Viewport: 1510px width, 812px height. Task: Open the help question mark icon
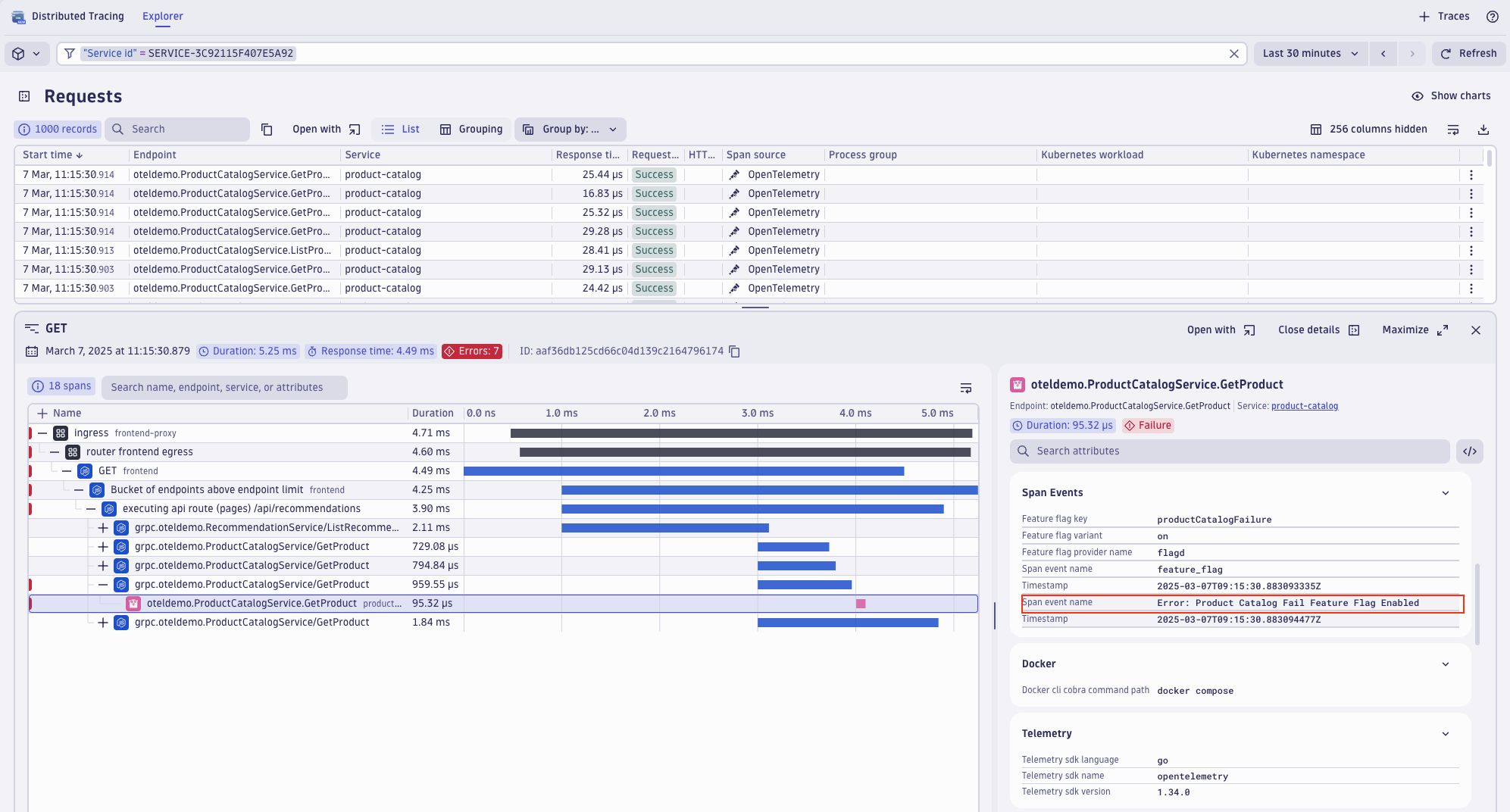pyautogui.click(x=1493, y=16)
